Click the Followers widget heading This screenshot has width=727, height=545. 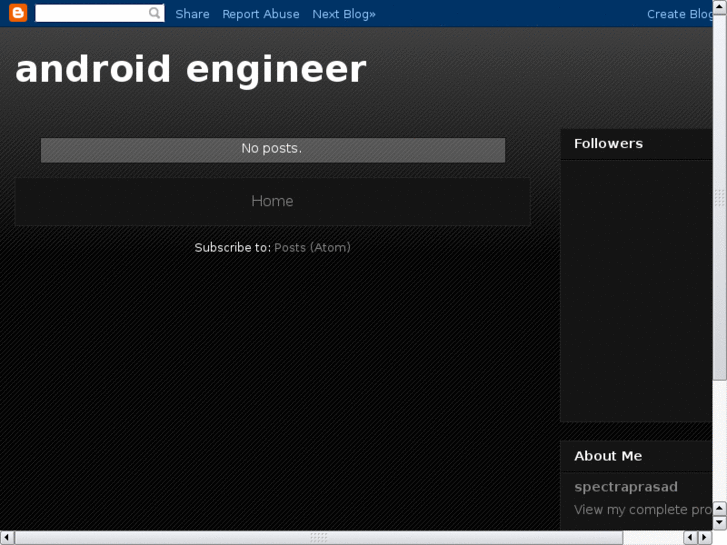click(608, 143)
